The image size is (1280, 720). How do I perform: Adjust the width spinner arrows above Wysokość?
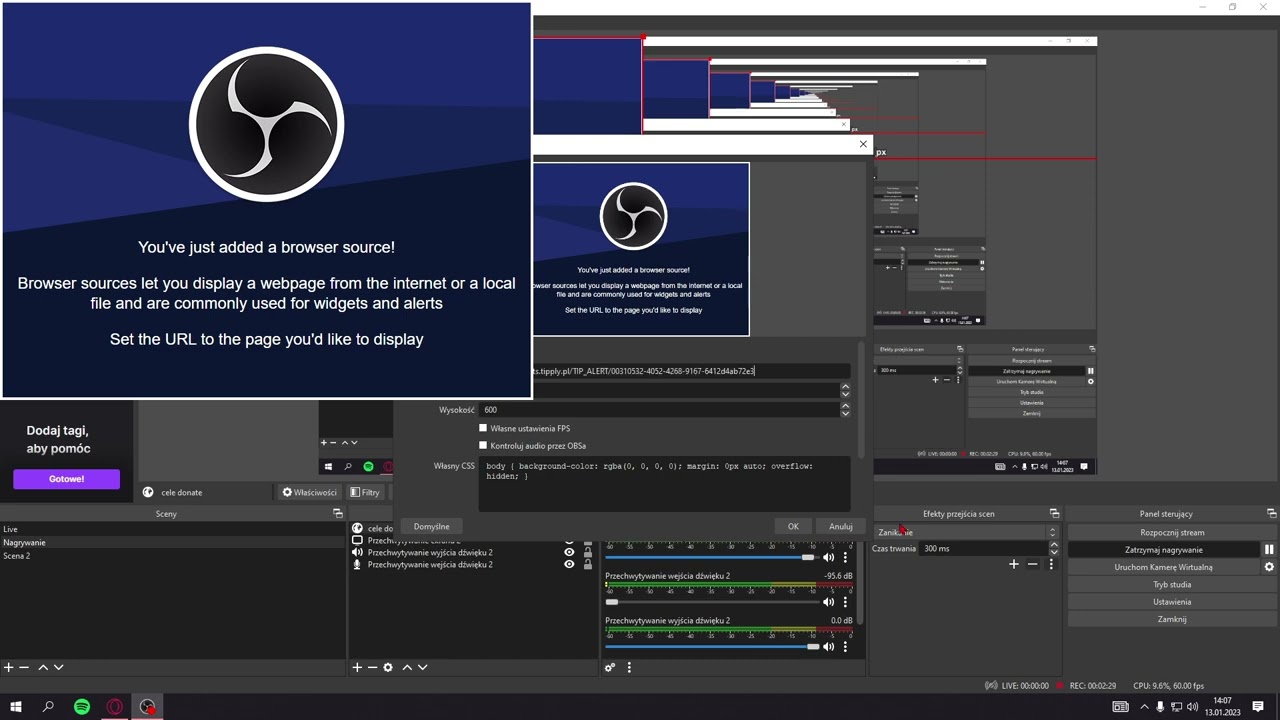click(845, 389)
